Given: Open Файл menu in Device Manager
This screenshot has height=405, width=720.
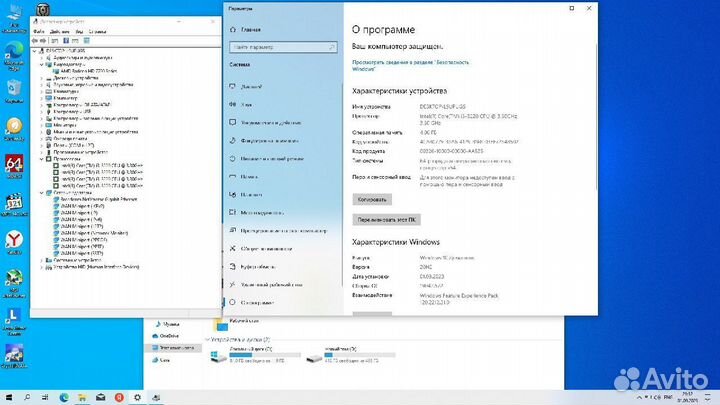Looking at the screenshot, I should 39,32.
